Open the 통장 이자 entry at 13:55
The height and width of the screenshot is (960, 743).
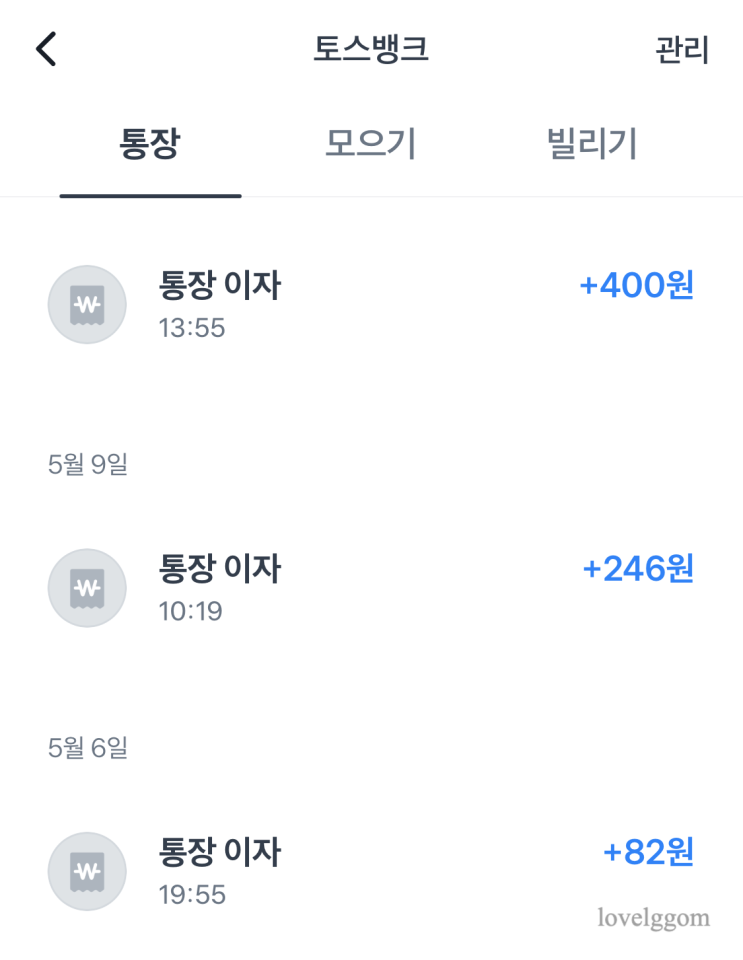click(220, 286)
